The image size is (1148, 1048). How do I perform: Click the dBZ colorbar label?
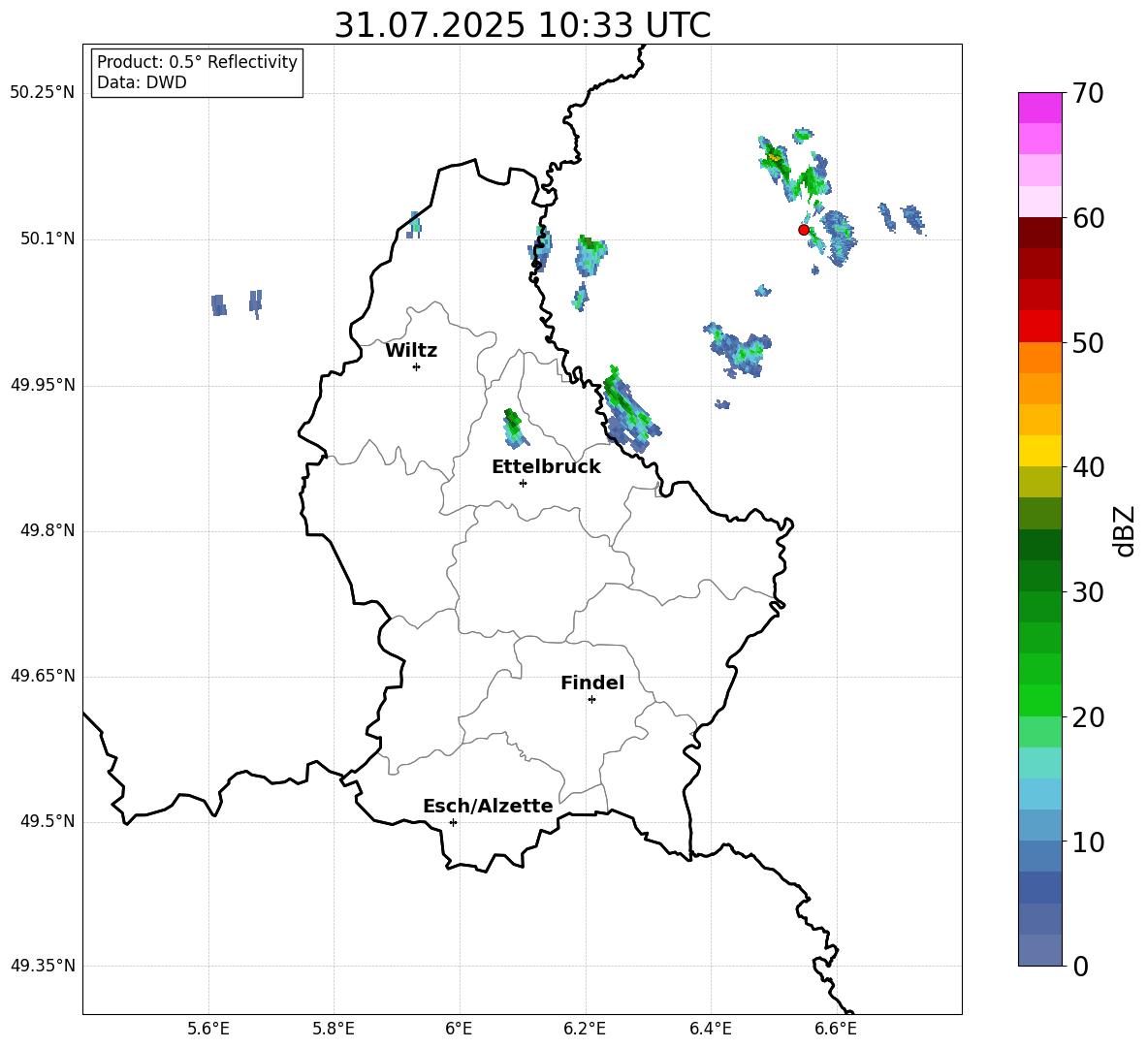pos(1124,530)
